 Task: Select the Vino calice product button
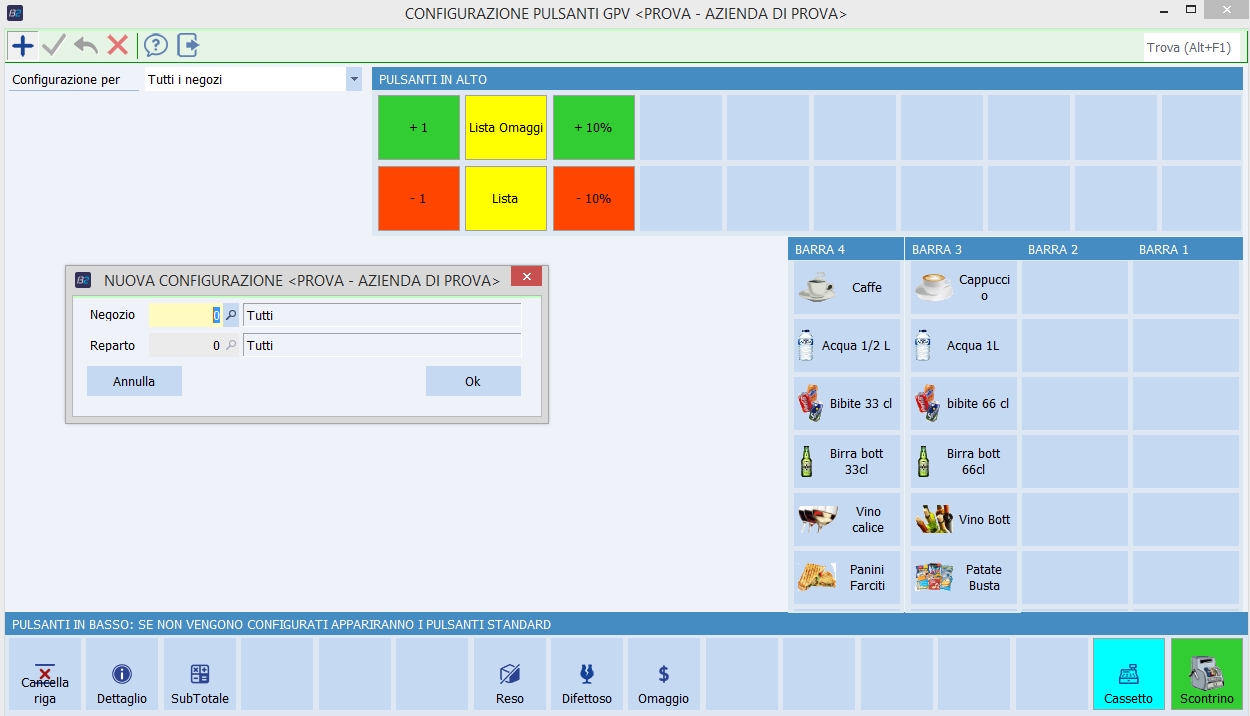847,520
